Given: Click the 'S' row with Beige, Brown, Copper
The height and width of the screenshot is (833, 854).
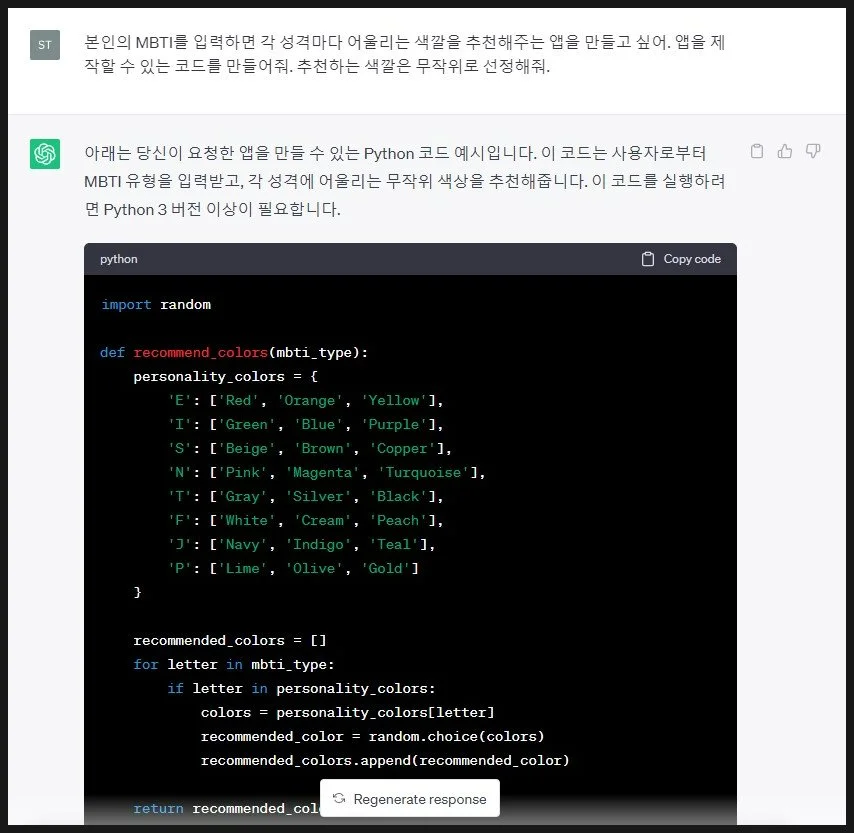Looking at the screenshot, I should pos(309,448).
